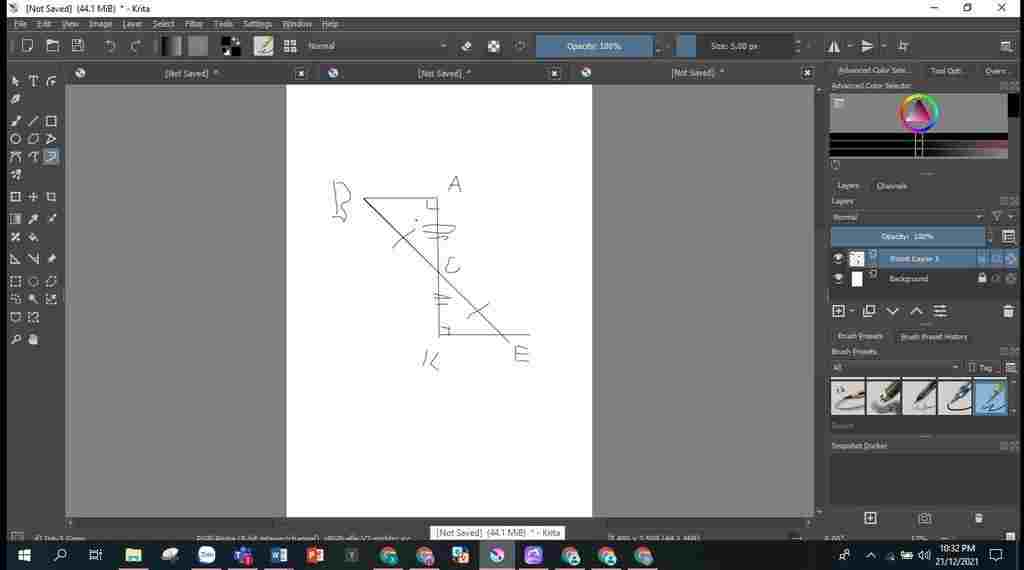Hide Paint Layer 1 using eye icon
Image resolution: width=1024 pixels, height=570 pixels.
click(x=839, y=259)
